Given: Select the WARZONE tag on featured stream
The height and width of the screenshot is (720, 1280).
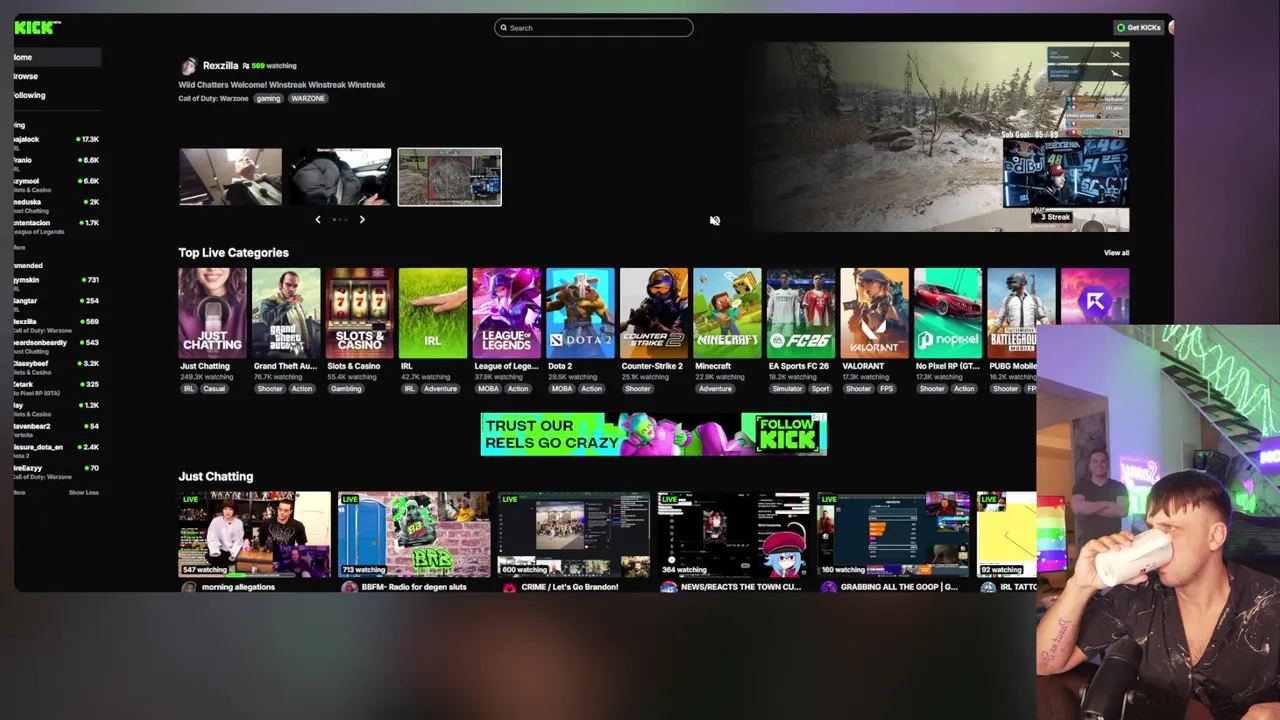Looking at the screenshot, I should [308, 98].
